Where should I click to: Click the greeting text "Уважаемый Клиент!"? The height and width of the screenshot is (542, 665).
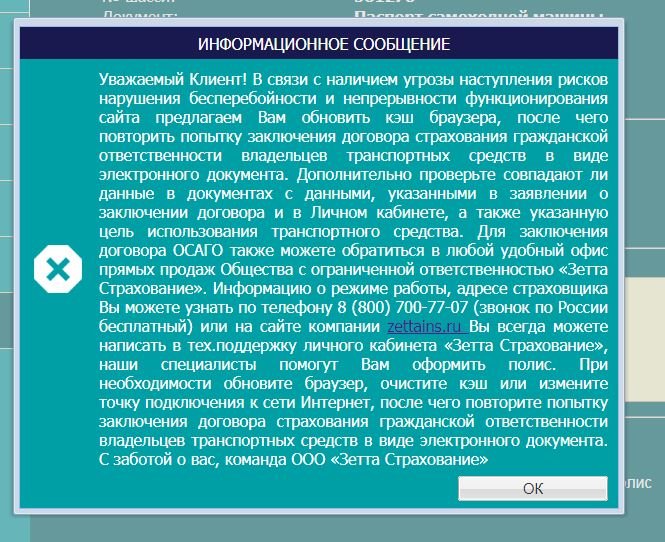point(173,79)
